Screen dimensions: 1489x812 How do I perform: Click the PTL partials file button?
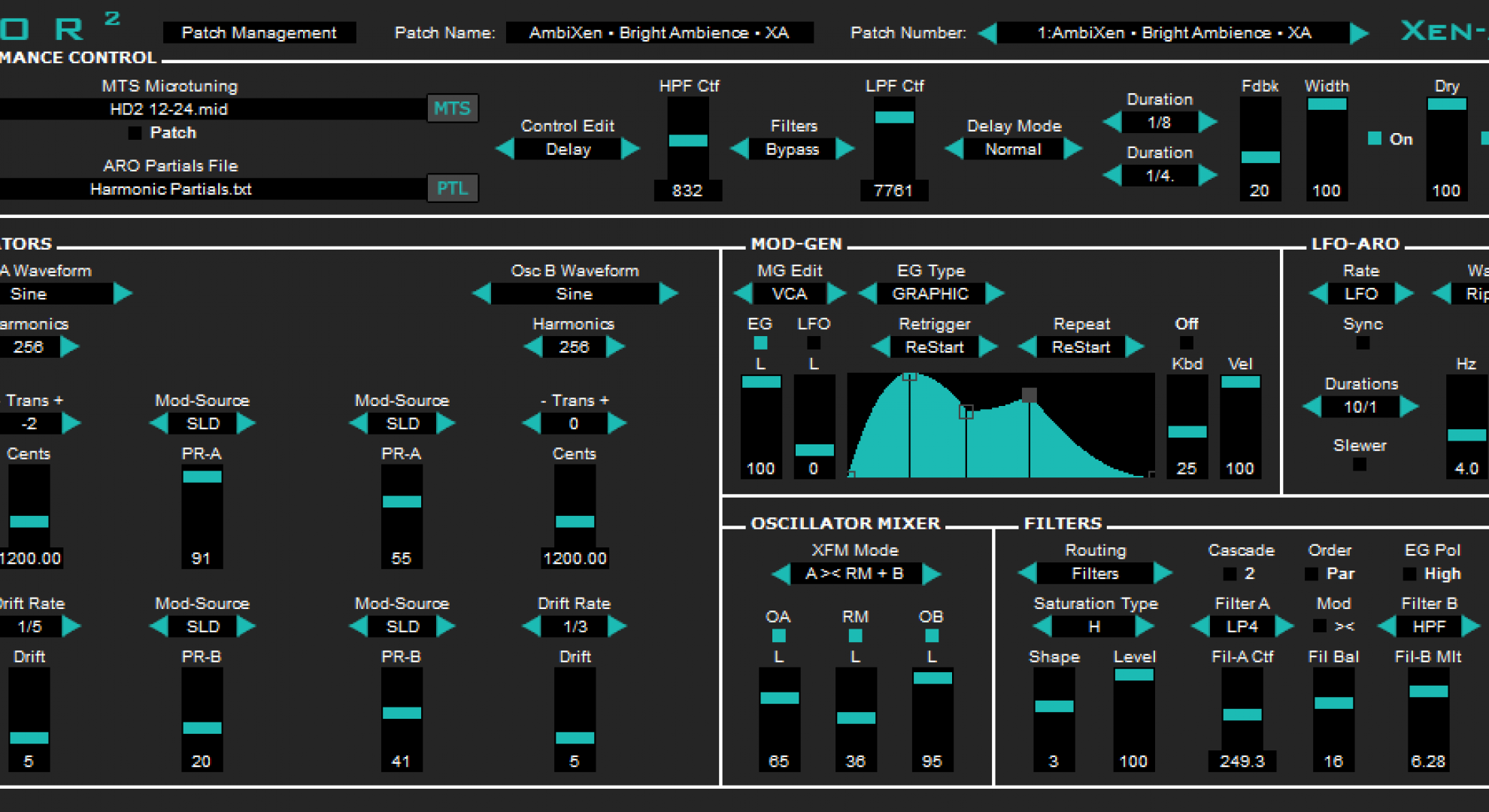click(452, 188)
